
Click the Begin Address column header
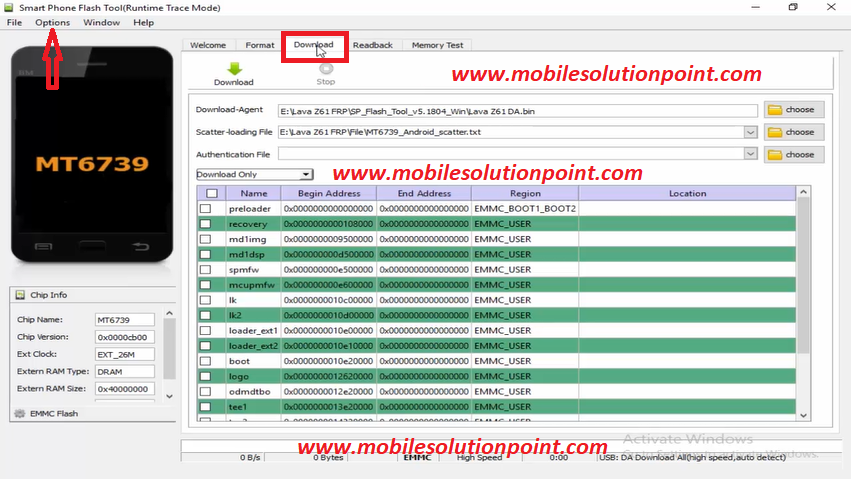[x=329, y=193]
